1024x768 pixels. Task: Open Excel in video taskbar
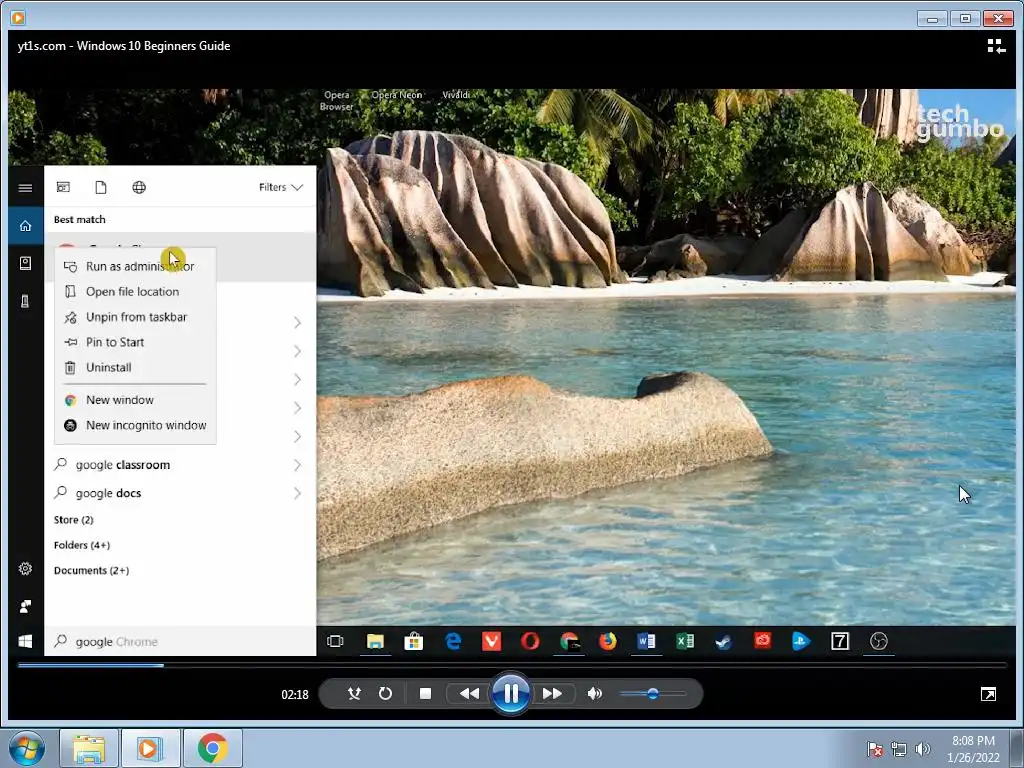pyautogui.click(x=685, y=641)
